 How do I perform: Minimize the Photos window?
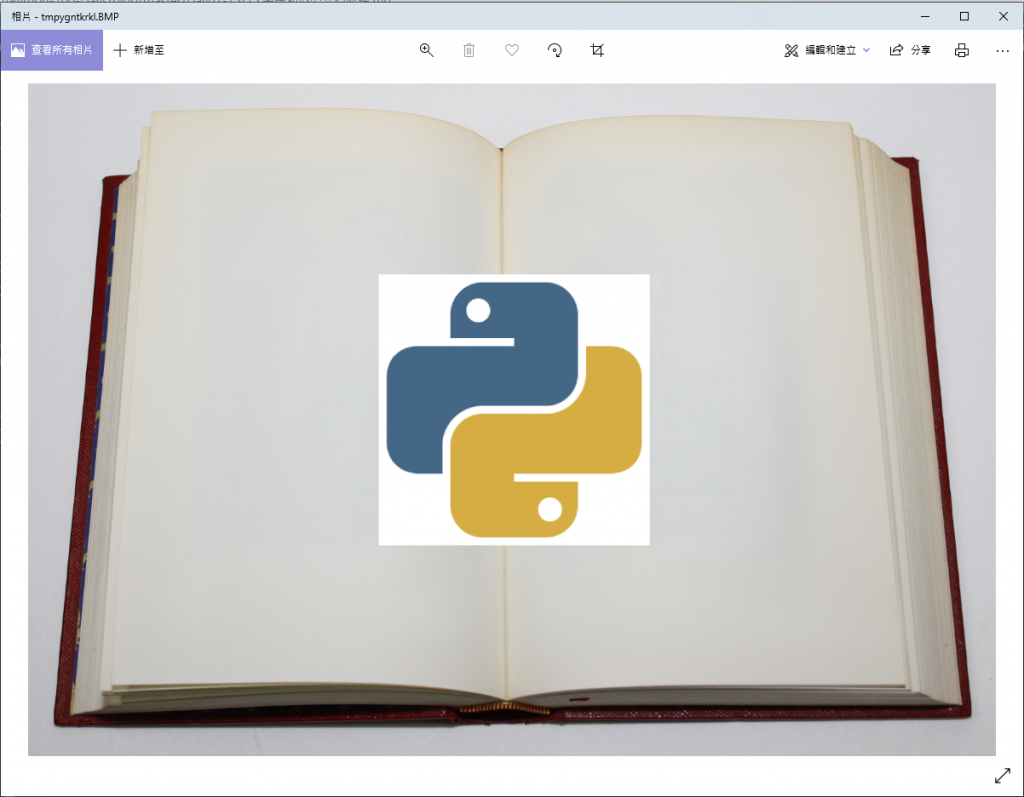pyautogui.click(x=925, y=16)
